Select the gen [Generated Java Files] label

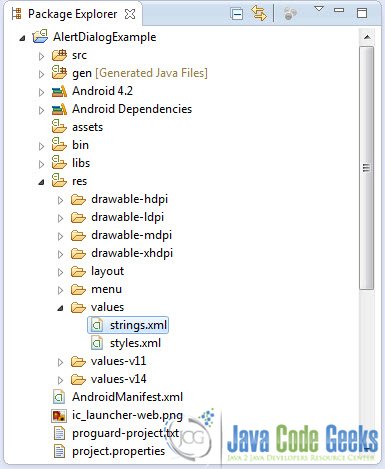point(140,73)
